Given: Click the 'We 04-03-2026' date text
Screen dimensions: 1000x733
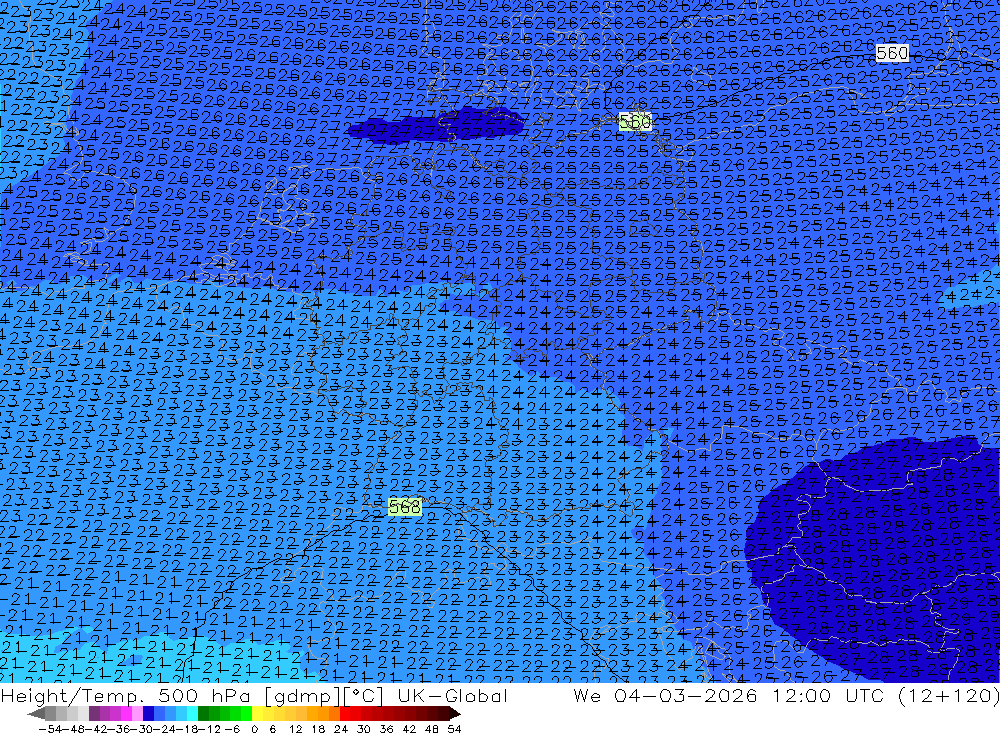Looking at the screenshot, I should pyautogui.click(x=665, y=695).
